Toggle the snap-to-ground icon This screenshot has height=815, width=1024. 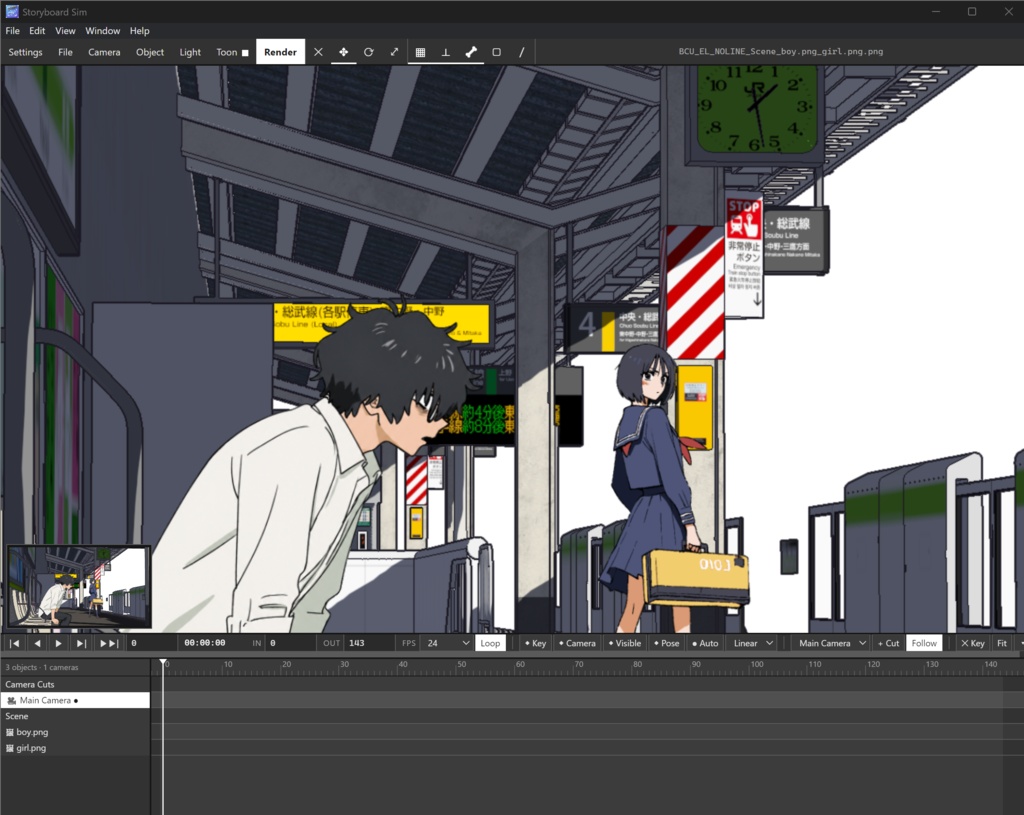click(x=445, y=52)
